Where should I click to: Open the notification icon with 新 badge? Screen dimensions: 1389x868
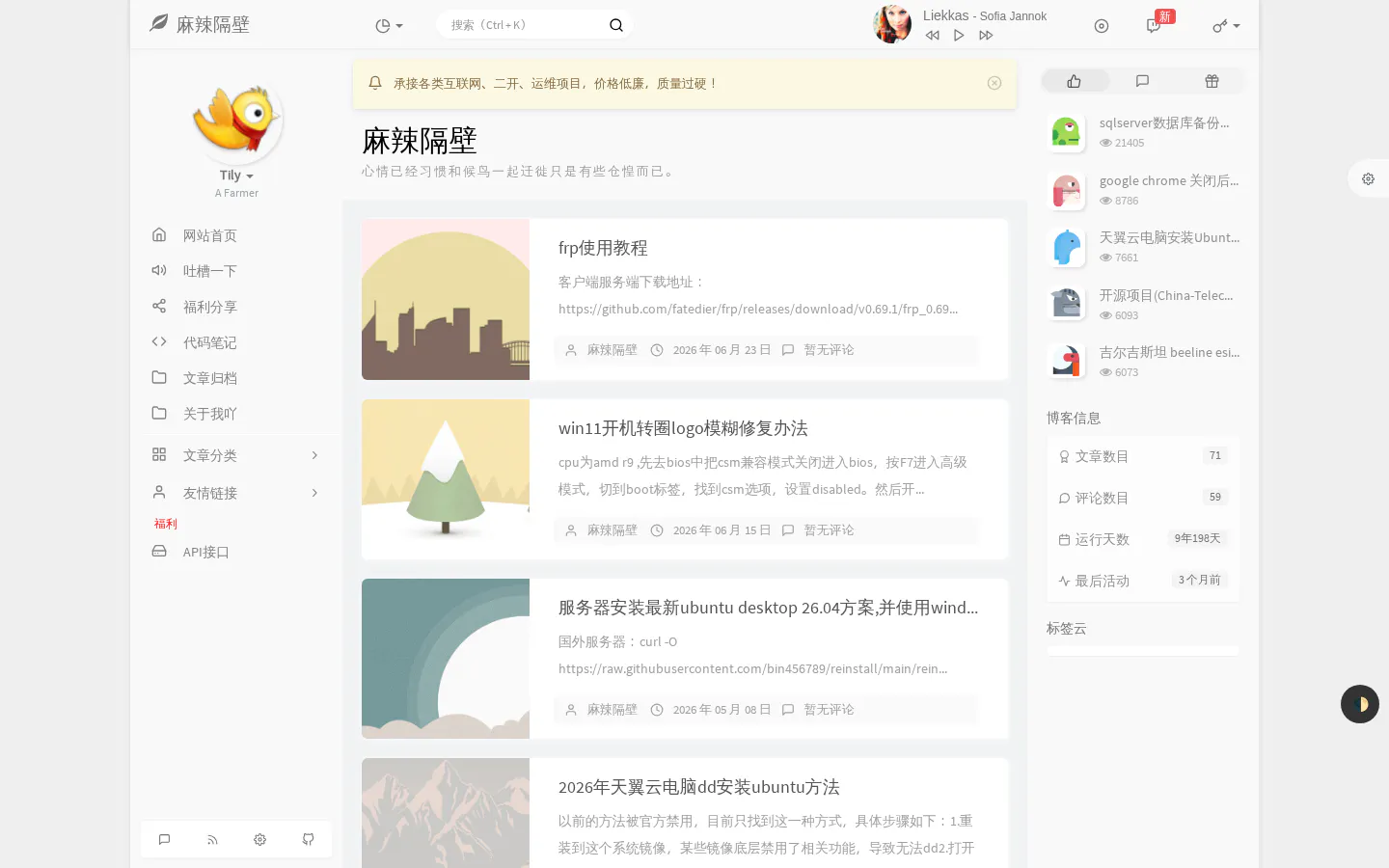pos(1154,26)
